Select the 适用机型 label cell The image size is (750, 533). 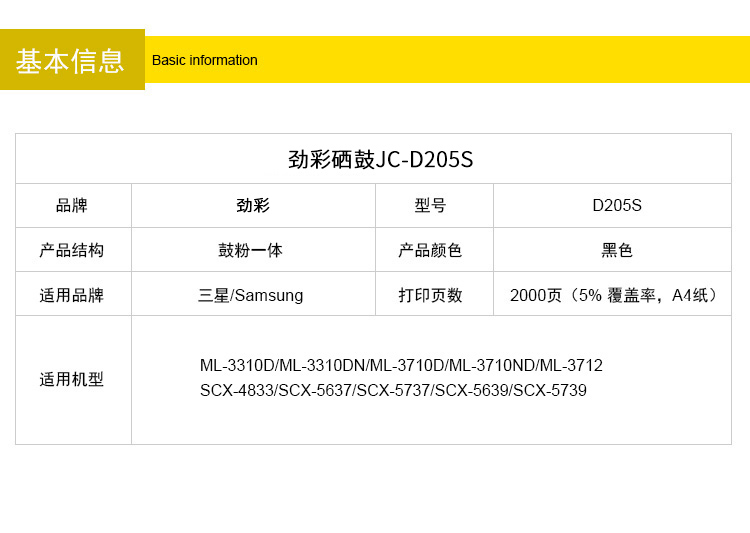click(x=72, y=380)
